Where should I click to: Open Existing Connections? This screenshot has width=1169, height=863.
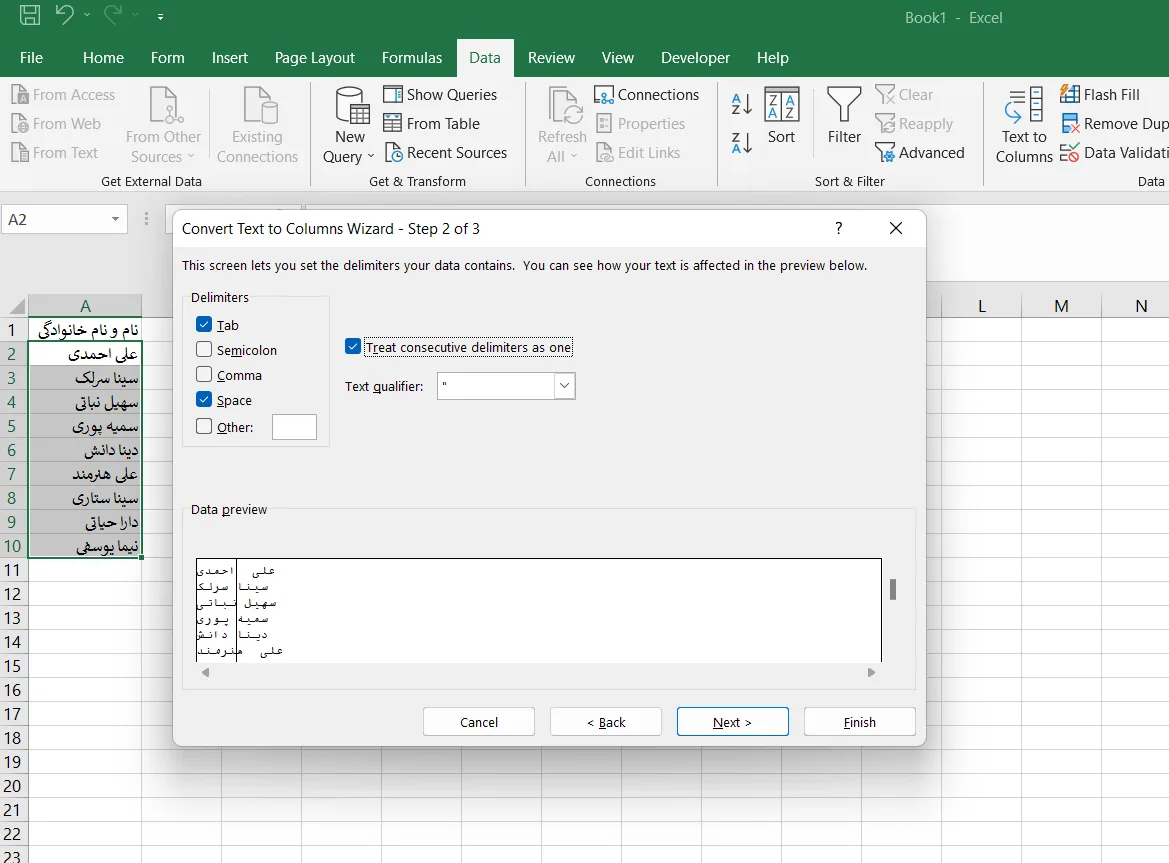(257, 124)
